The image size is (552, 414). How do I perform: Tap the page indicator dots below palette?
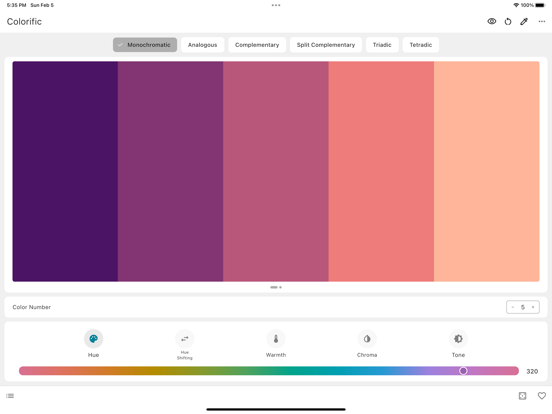[x=276, y=287]
